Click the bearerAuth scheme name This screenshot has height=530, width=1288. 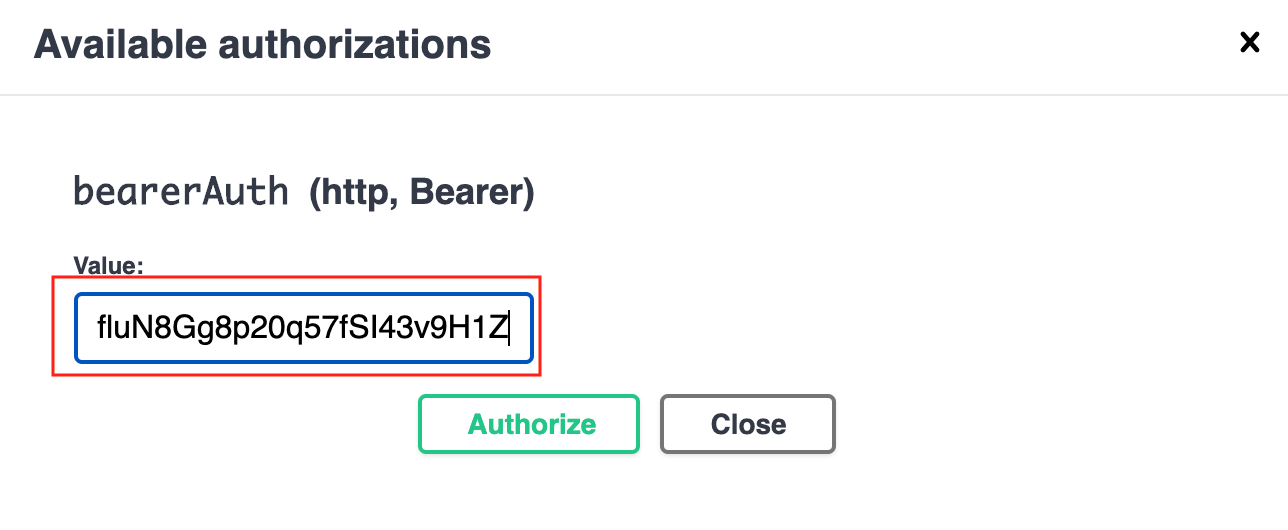coord(181,191)
